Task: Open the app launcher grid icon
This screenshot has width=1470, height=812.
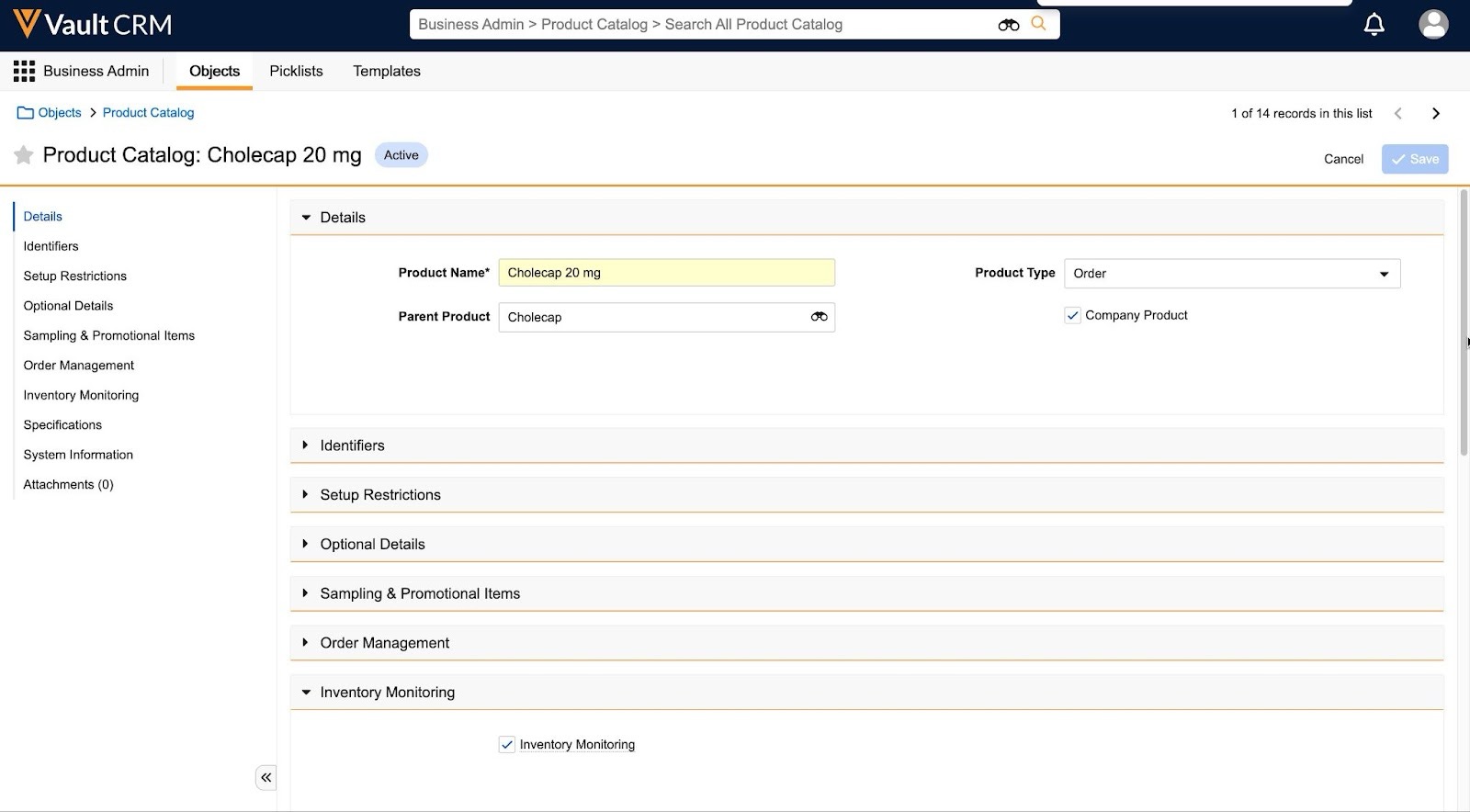Action: coord(24,72)
